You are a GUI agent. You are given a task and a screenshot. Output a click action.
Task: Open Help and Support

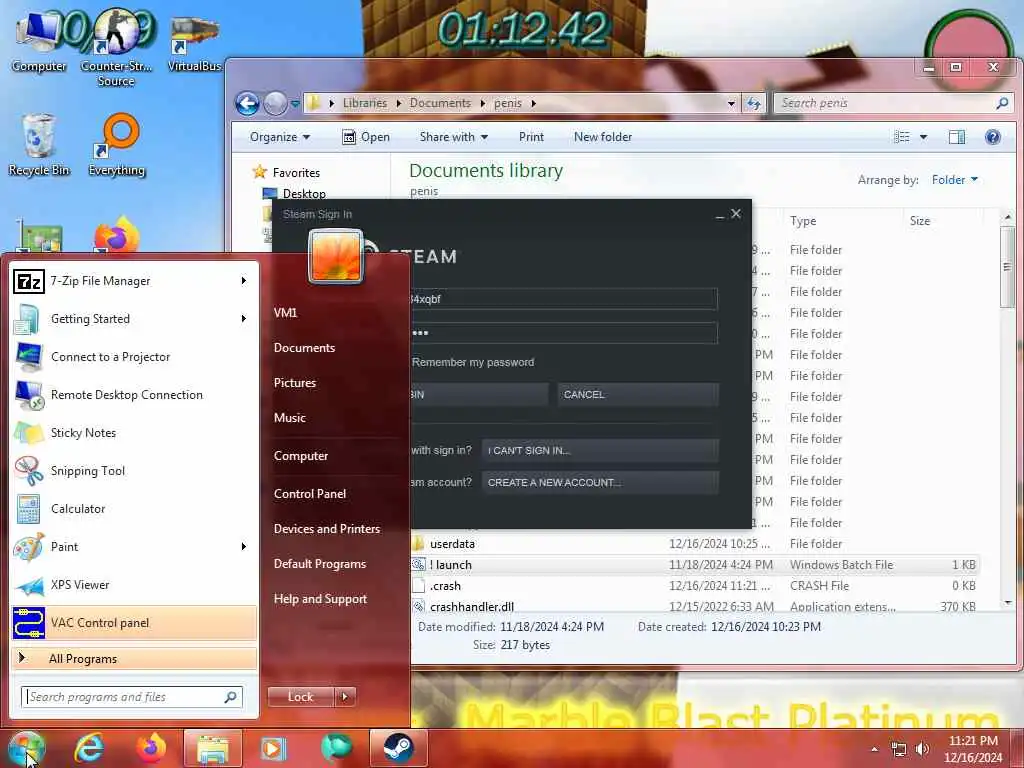(320, 599)
